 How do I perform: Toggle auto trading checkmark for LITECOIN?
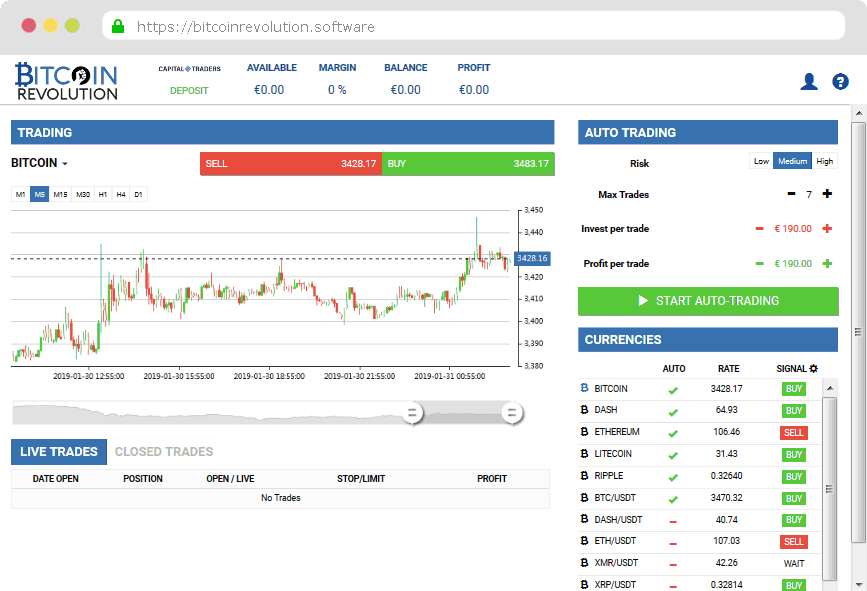(x=673, y=456)
